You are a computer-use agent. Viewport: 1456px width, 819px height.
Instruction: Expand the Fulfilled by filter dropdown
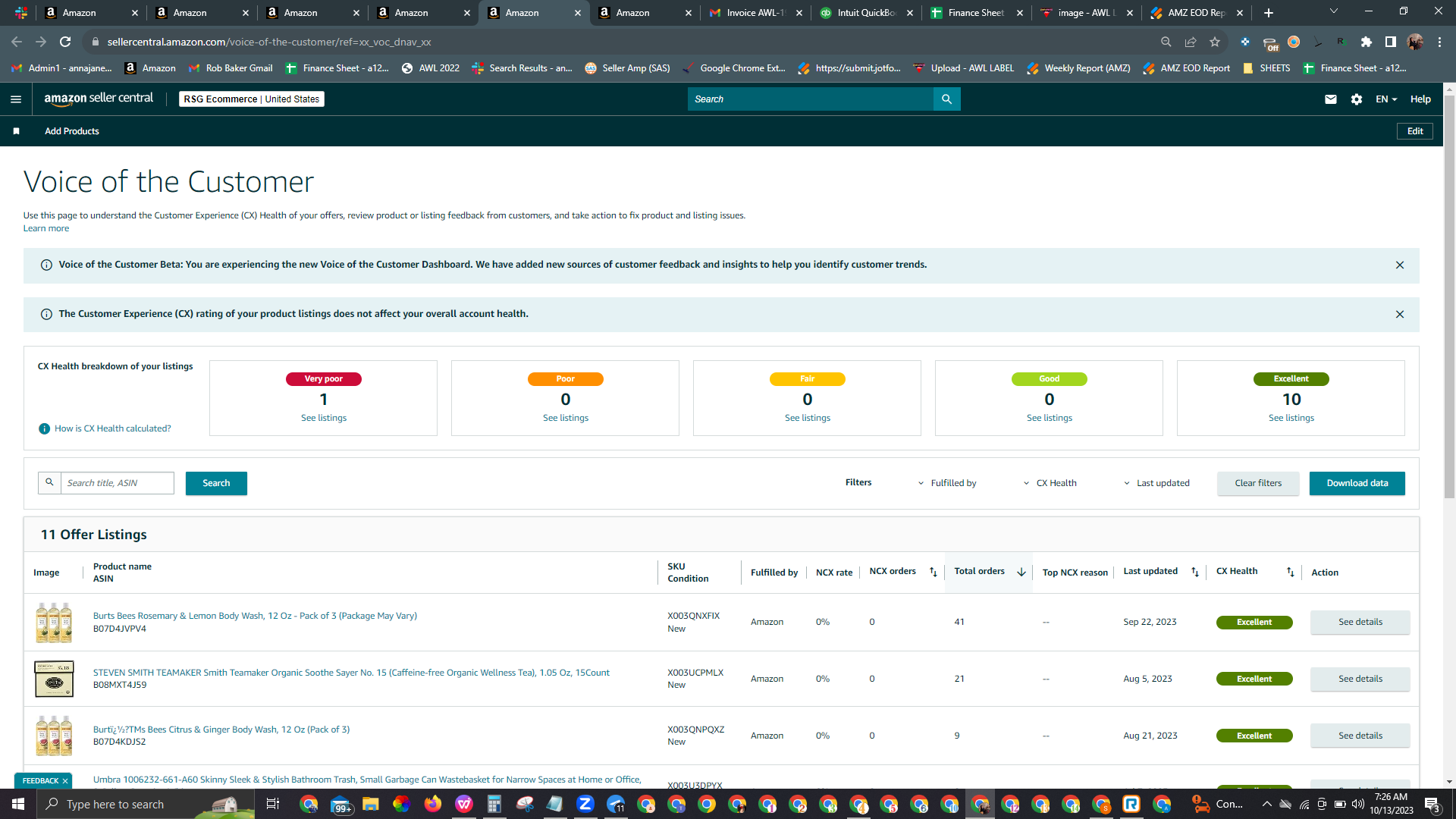click(947, 484)
